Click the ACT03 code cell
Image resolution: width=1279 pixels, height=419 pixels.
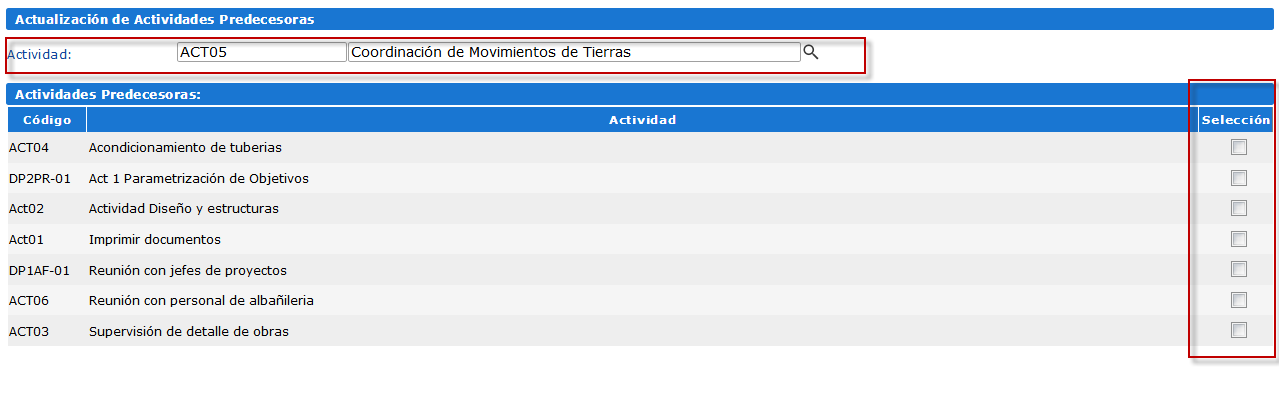29,331
